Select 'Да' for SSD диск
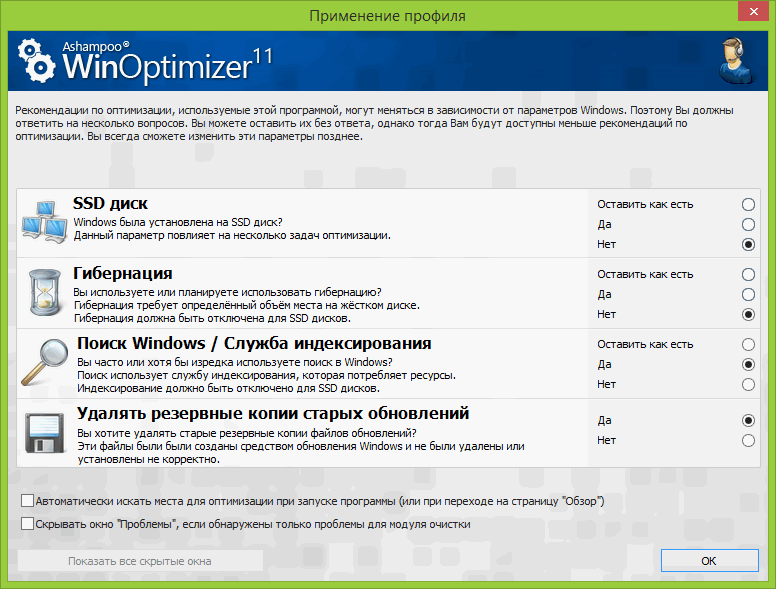 click(748, 224)
